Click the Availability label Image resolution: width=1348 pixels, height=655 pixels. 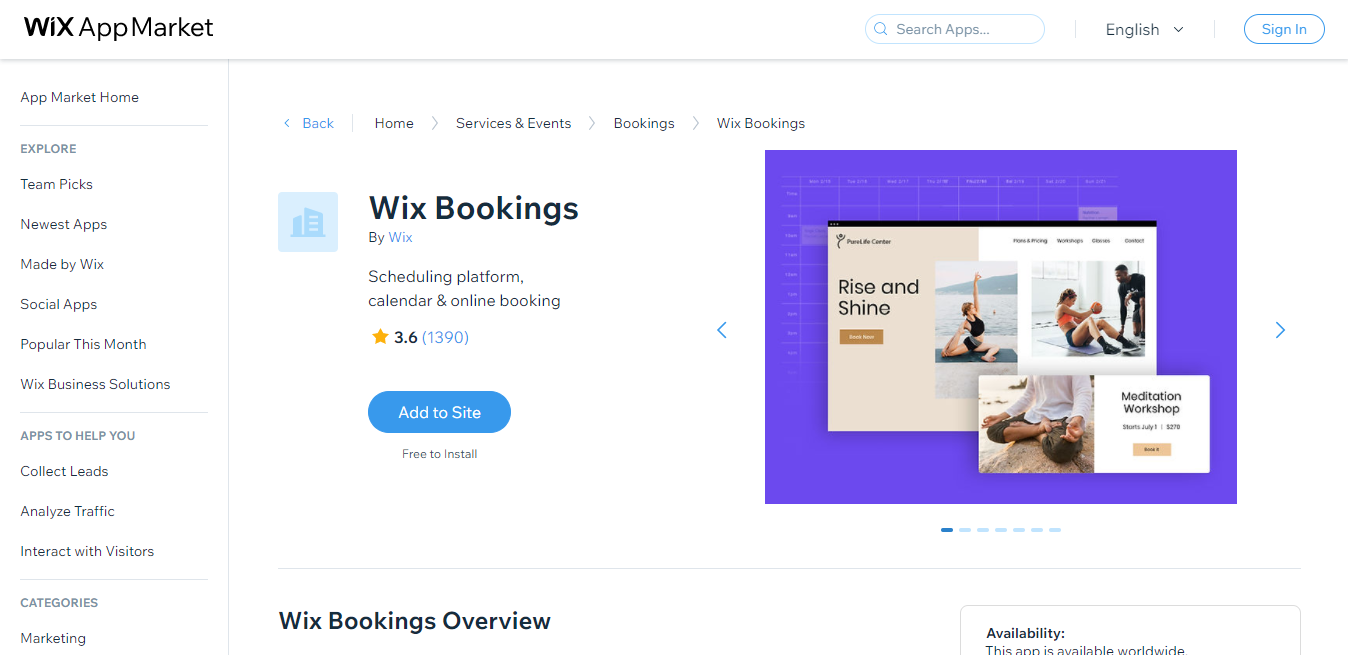(1025, 633)
